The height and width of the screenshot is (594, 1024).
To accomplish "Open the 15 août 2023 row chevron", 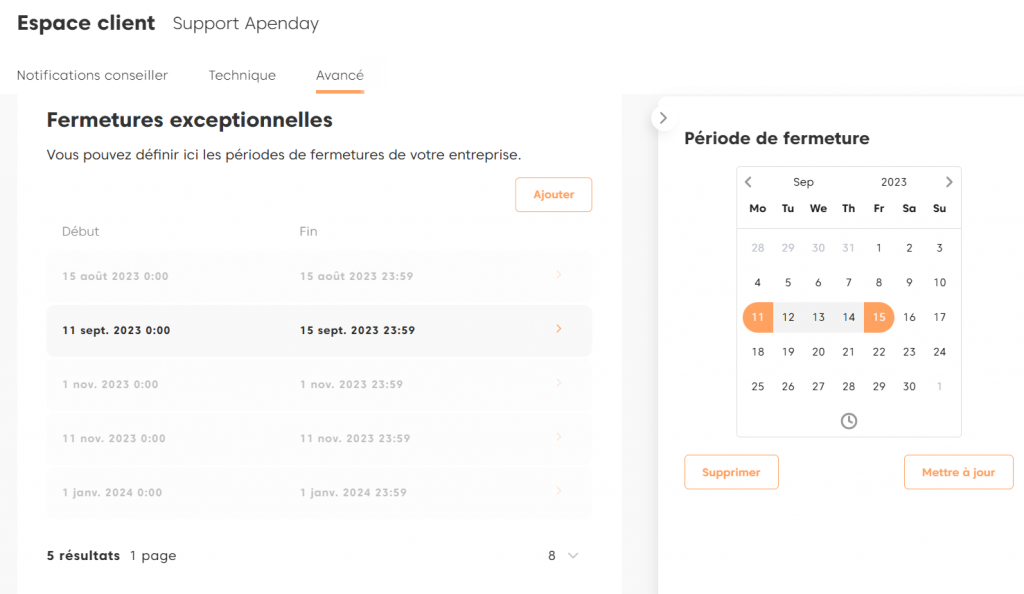I will tap(558, 275).
